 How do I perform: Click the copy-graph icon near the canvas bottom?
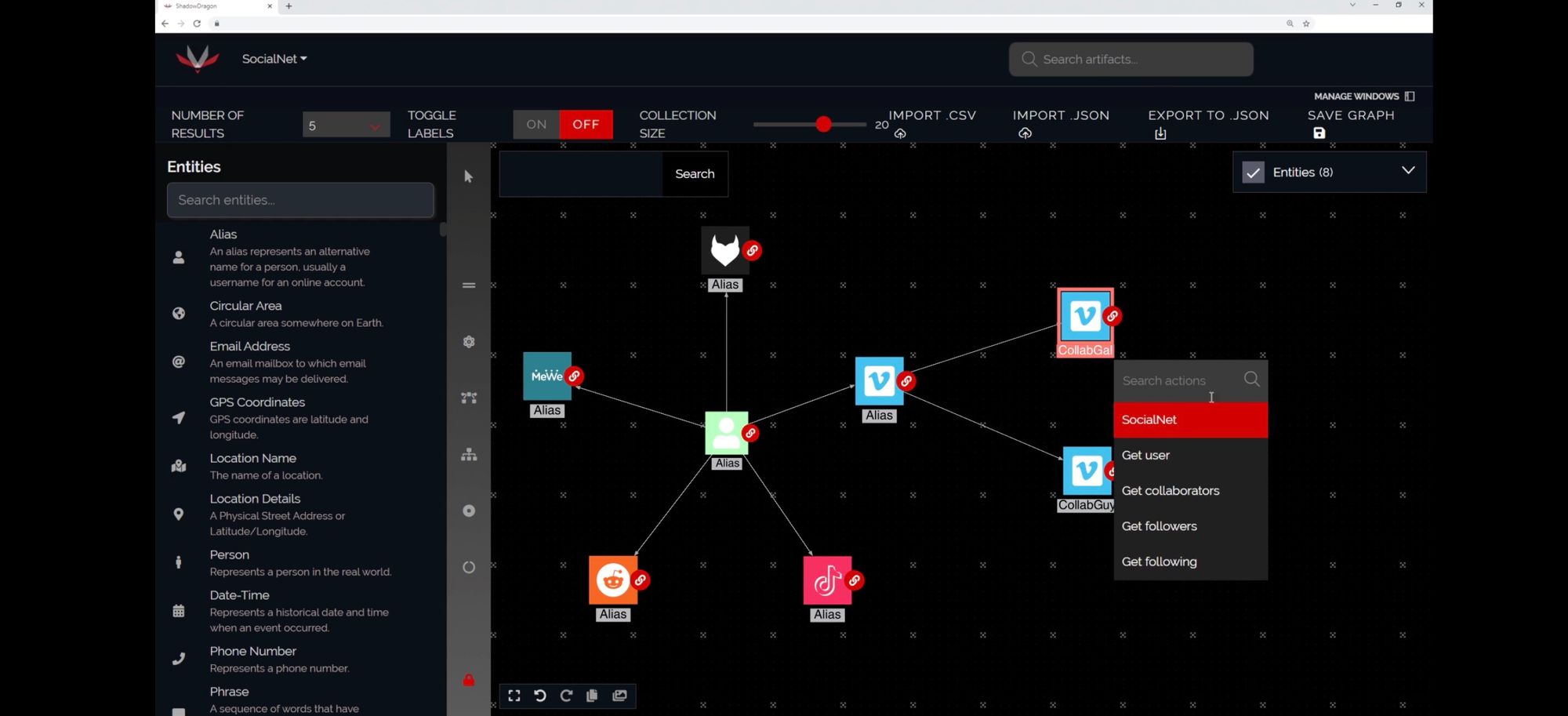[592, 696]
